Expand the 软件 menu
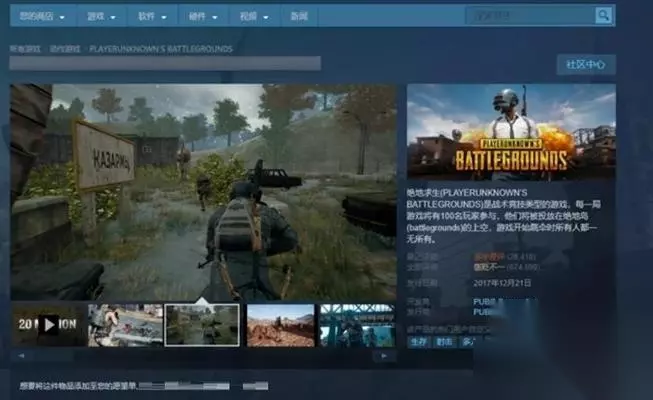 [x=152, y=16]
